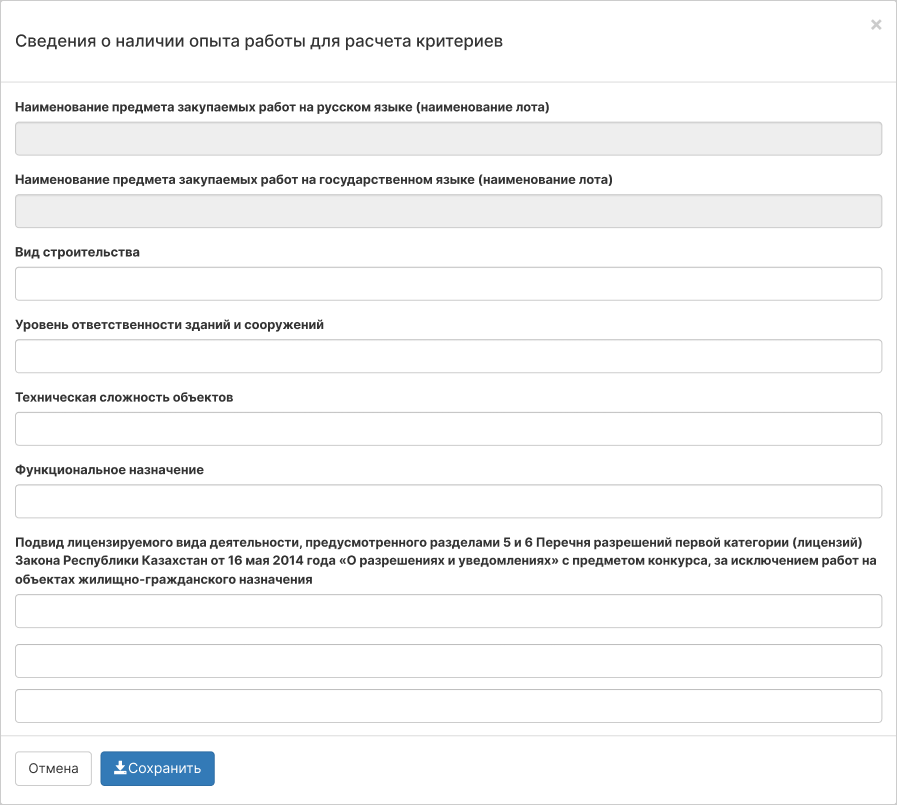Click the Техническая сложность объектов label
The image size is (897, 805).
pyautogui.click(x=124, y=398)
